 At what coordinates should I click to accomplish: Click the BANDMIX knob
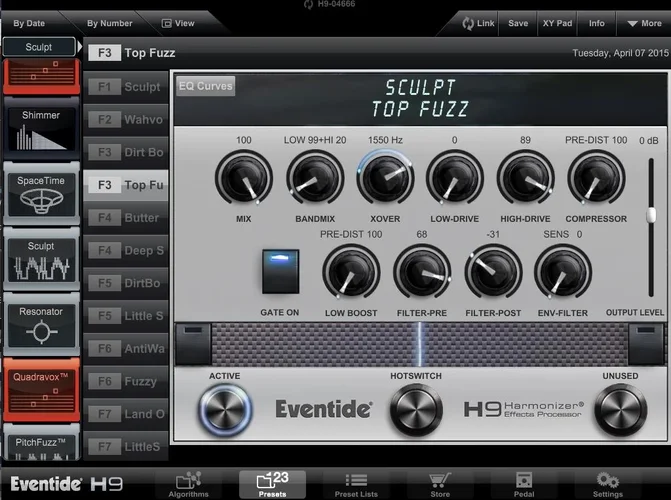point(315,178)
